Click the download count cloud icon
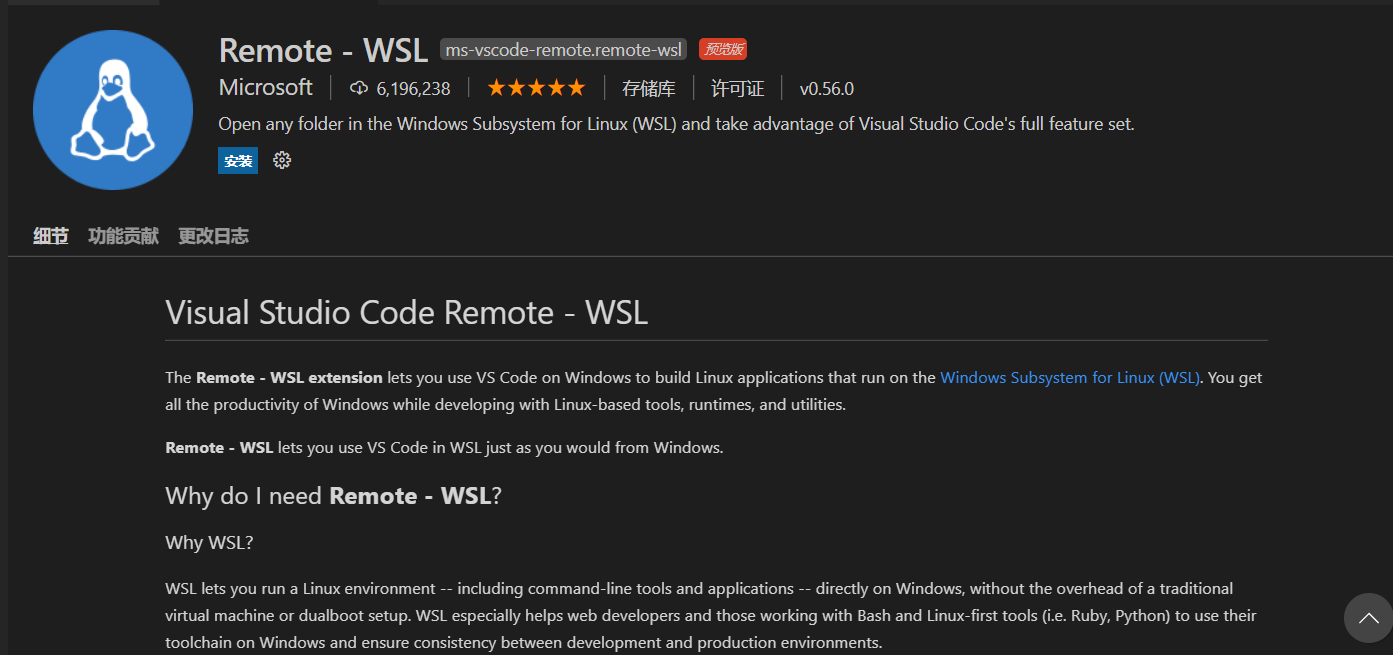This screenshot has height=655, width=1393. 359,88
